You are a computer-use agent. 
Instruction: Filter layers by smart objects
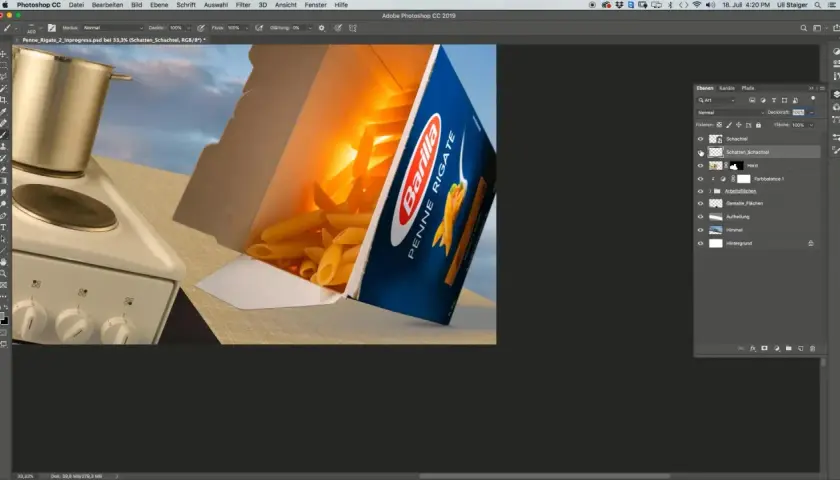pyautogui.click(x=796, y=100)
